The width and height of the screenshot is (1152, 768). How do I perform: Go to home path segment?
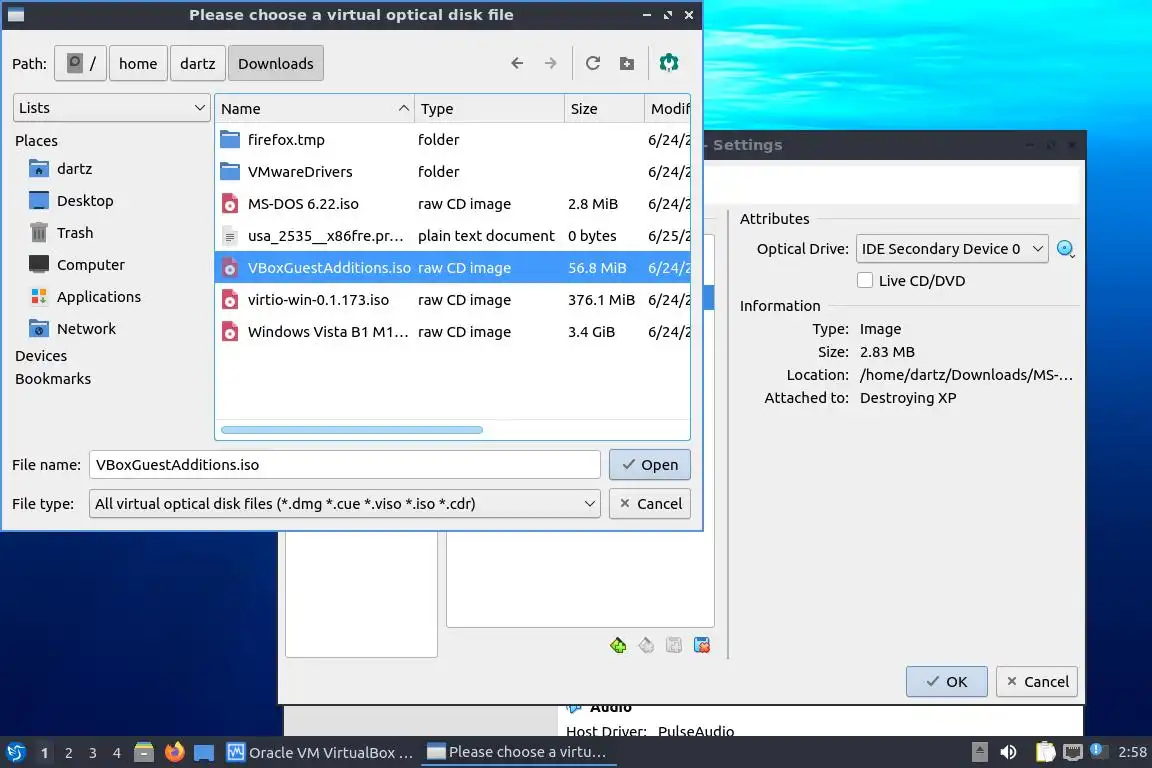[x=138, y=63]
